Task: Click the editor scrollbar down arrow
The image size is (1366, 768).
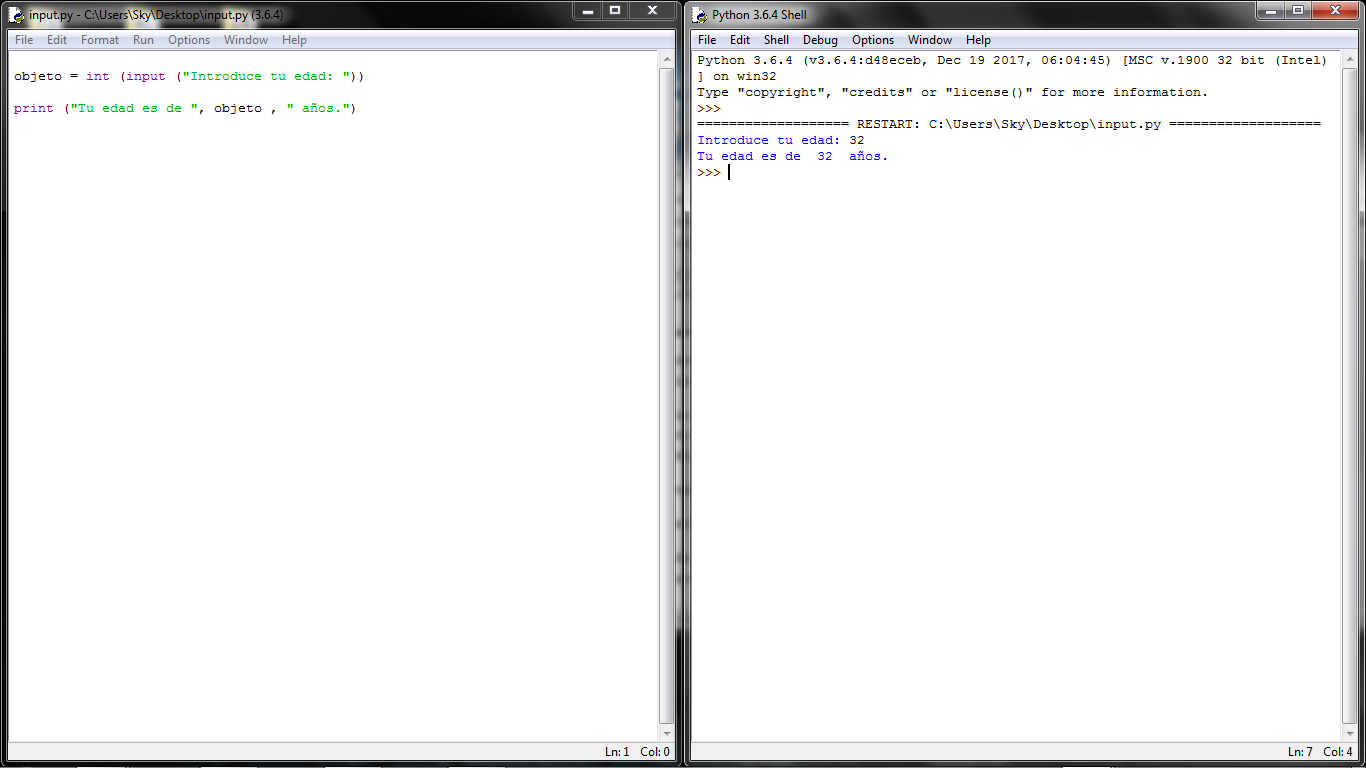Action: (667, 733)
